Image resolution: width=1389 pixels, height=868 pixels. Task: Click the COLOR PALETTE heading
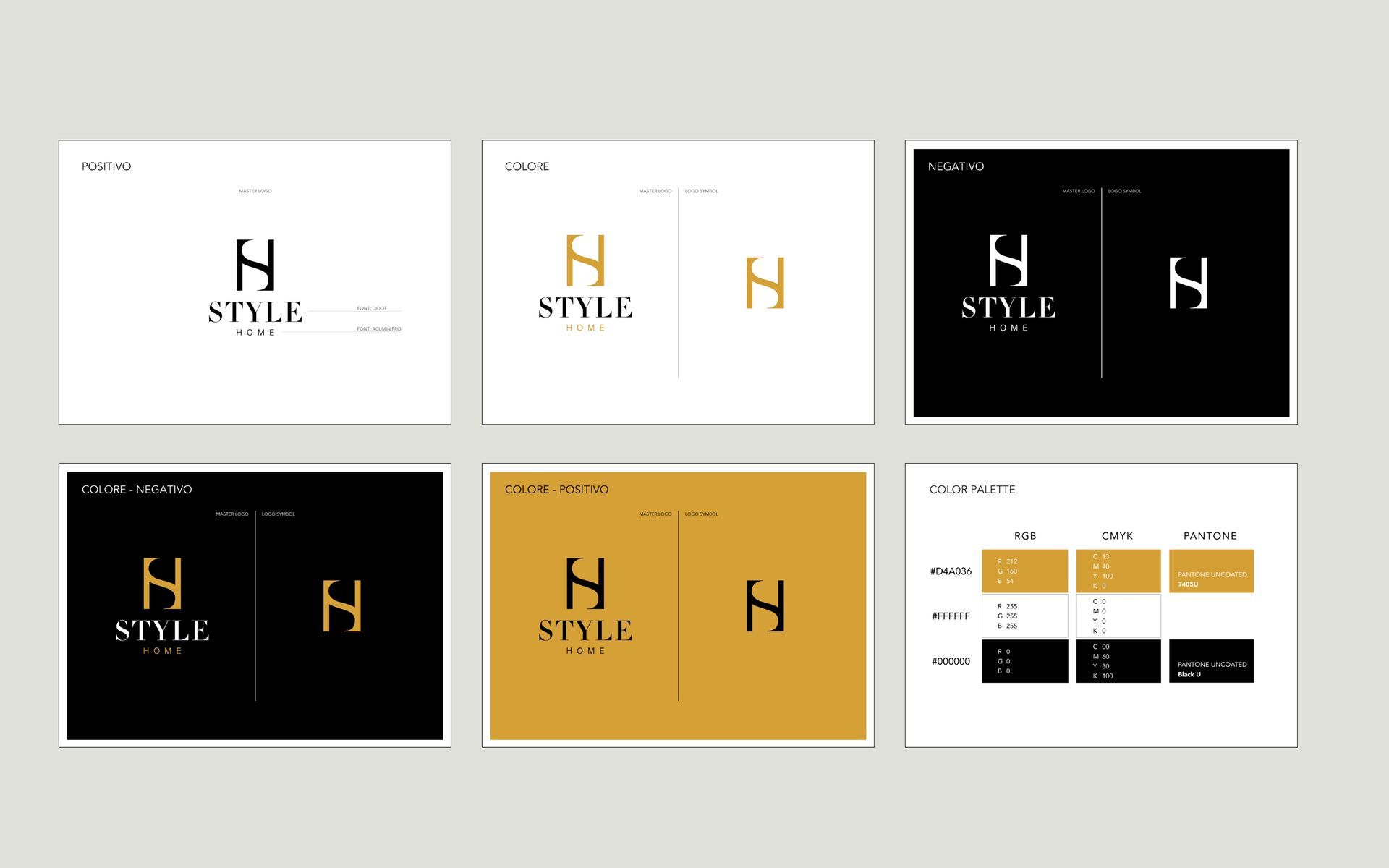[972, 490]
